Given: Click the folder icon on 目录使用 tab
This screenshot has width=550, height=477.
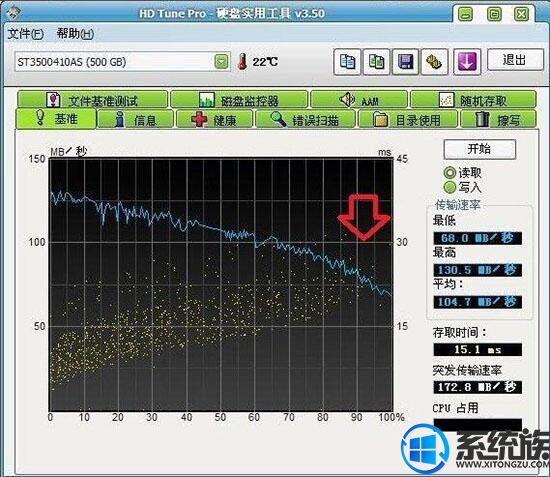Looking at the screenshot, I should click(381, 120).
